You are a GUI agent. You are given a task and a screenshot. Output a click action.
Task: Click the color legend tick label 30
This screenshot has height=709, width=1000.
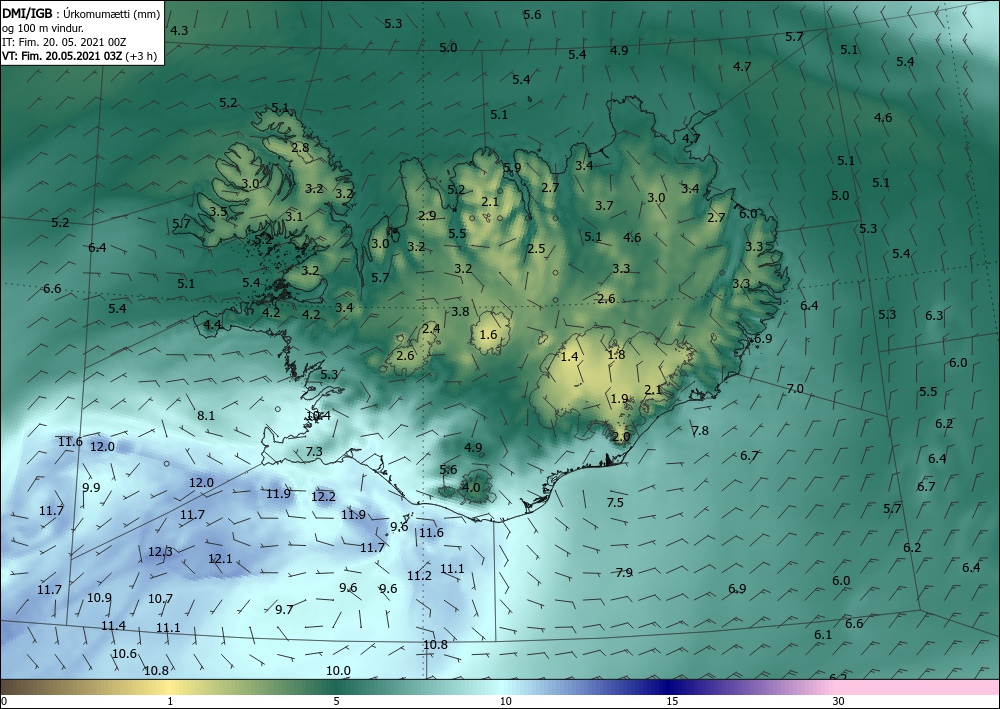tap(838, 701)
